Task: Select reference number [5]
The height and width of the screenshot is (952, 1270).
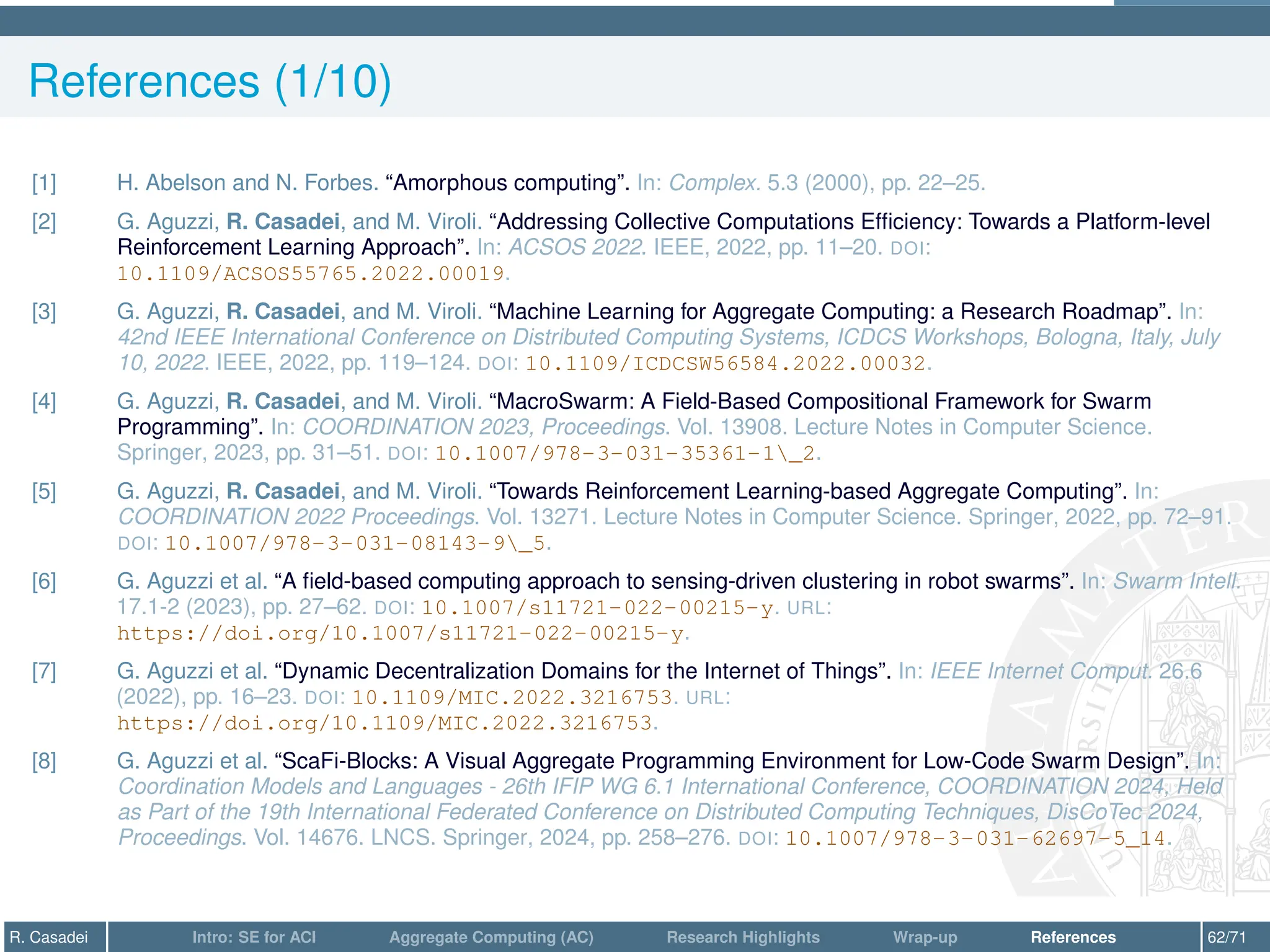Action: pyautogui.click(x=44, y=491)
